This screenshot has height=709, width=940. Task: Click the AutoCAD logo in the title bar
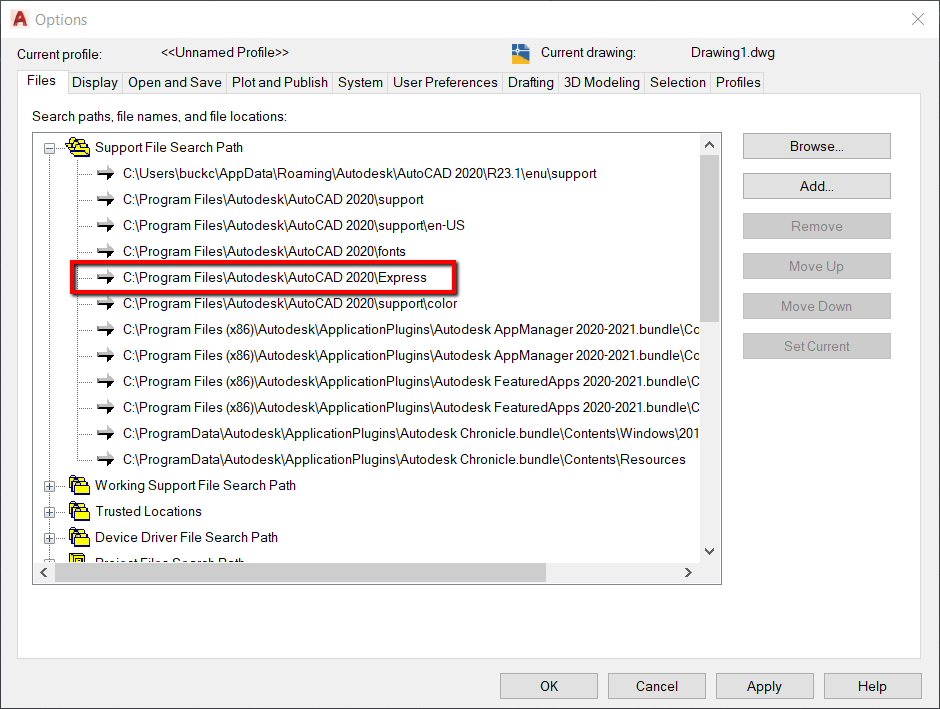(20, 19)
